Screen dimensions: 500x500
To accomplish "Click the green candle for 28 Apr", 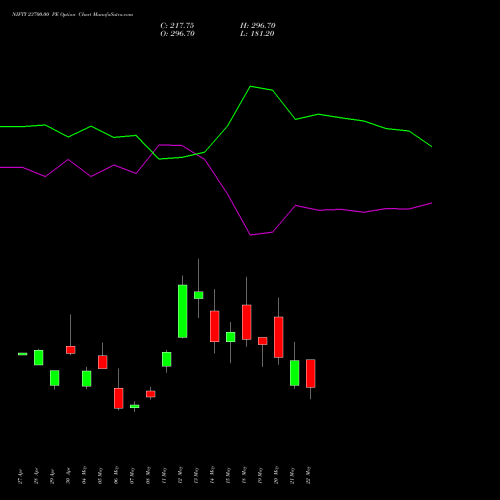I will (x=39, y=358).
